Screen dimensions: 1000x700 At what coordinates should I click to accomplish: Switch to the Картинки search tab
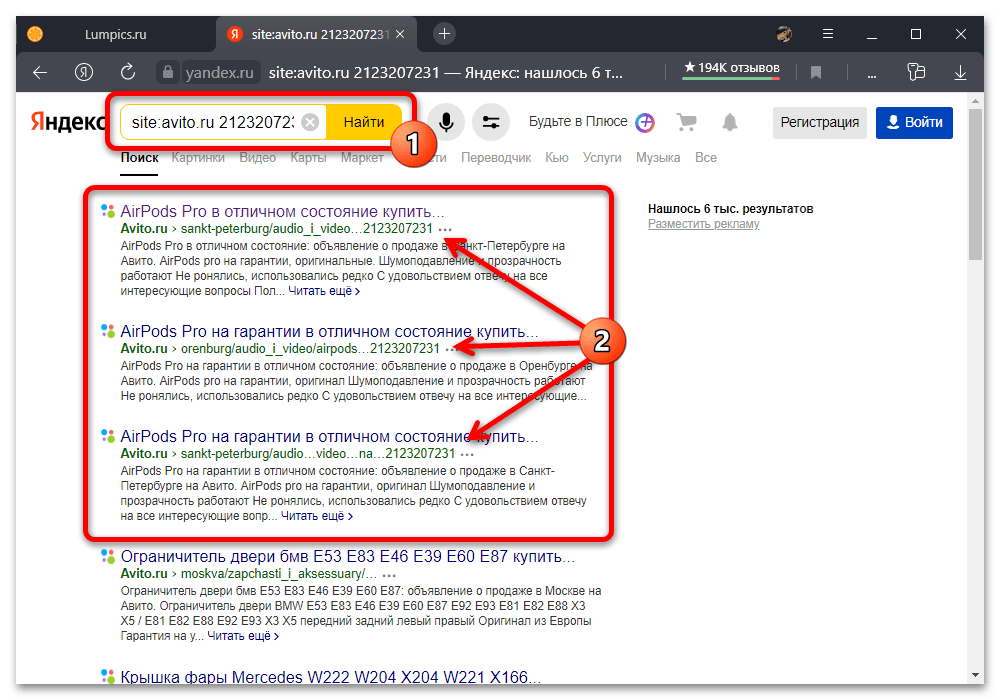198,158
